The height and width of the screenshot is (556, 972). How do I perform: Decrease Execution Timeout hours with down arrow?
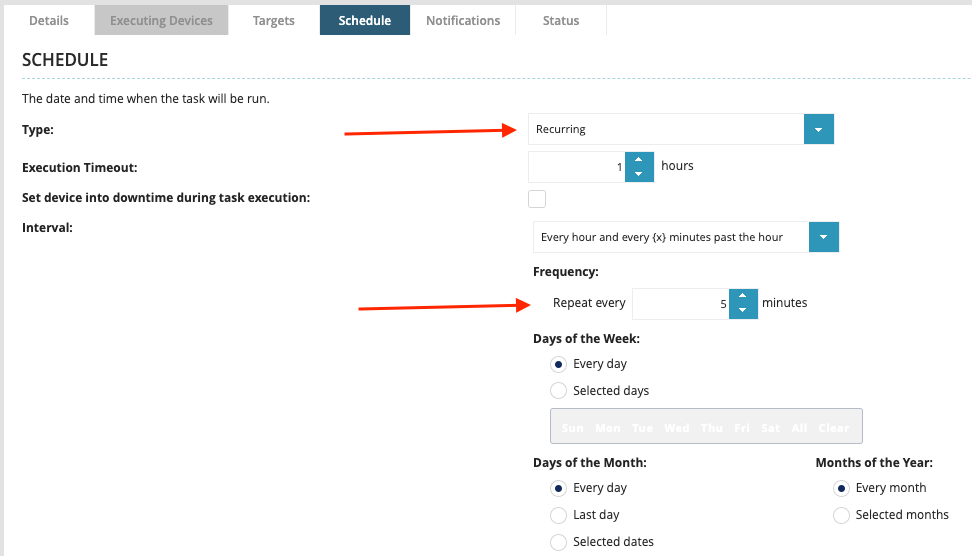coord(640,174)
